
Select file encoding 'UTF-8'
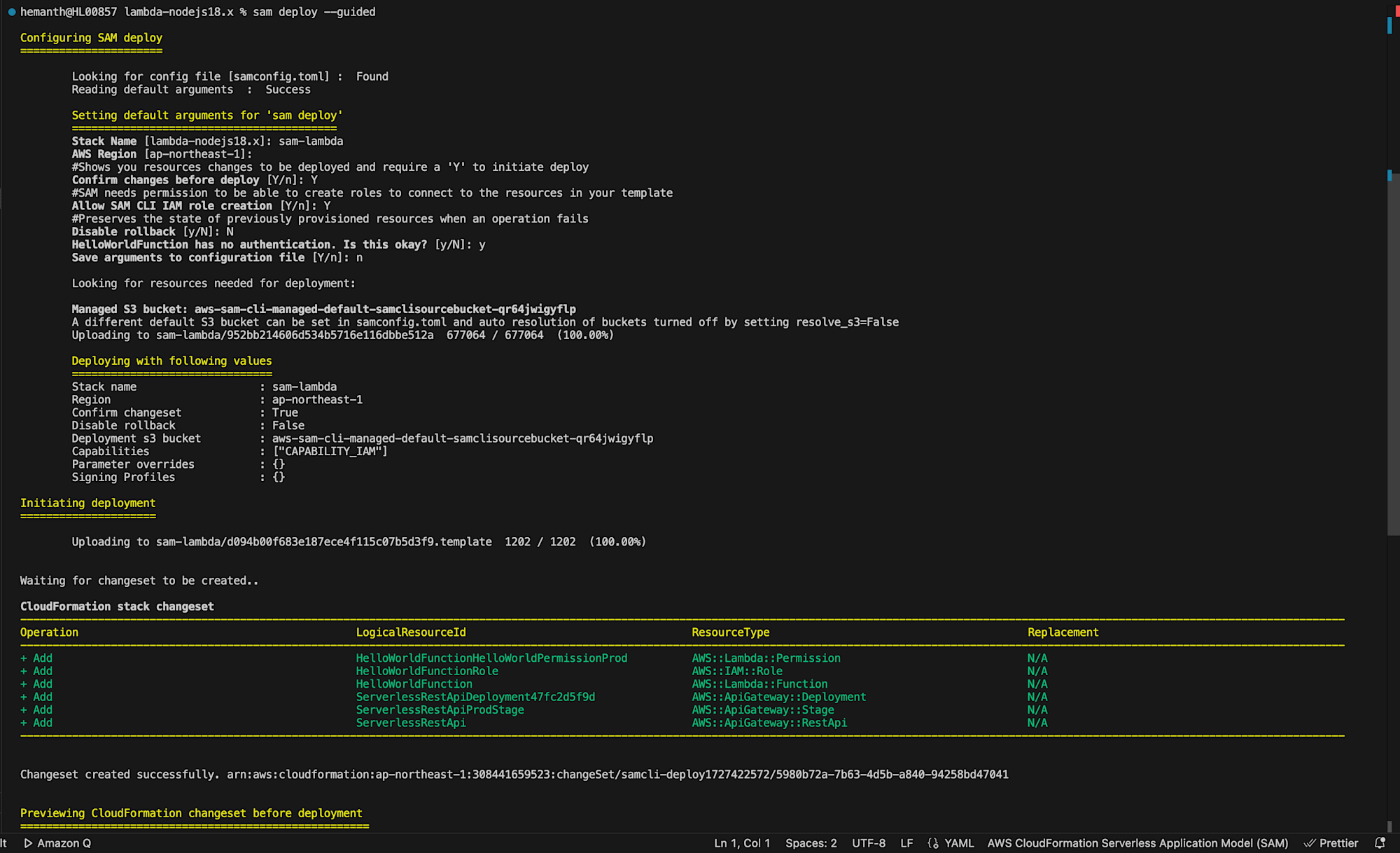[869, 843]
